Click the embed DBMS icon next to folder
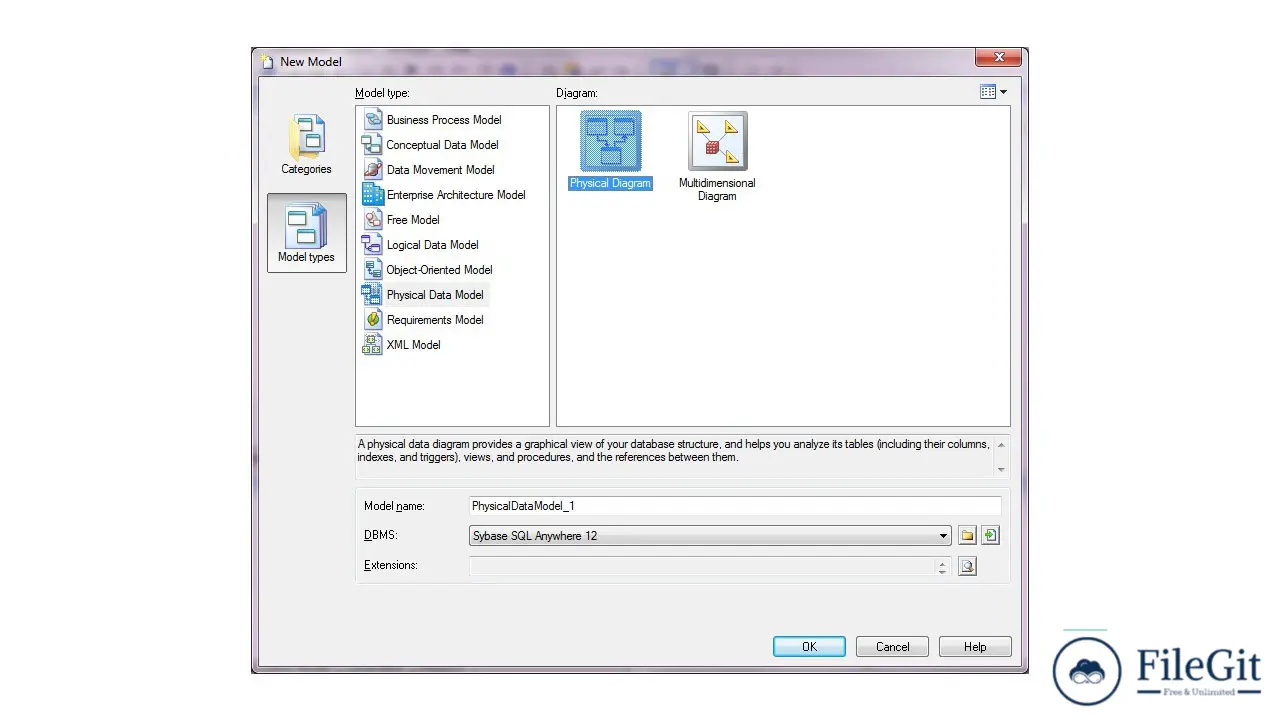 coord(990,536)
